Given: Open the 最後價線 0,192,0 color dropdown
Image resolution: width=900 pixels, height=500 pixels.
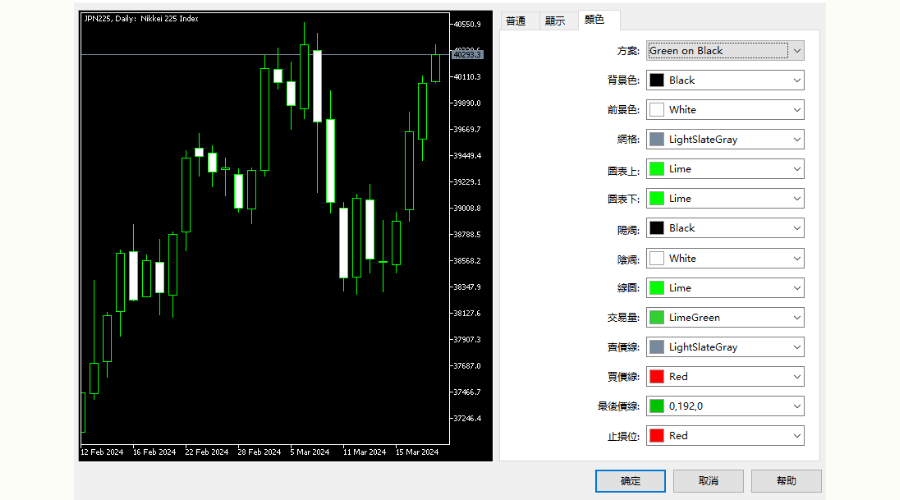Looking at the screenshot, I should pos(725,406).
